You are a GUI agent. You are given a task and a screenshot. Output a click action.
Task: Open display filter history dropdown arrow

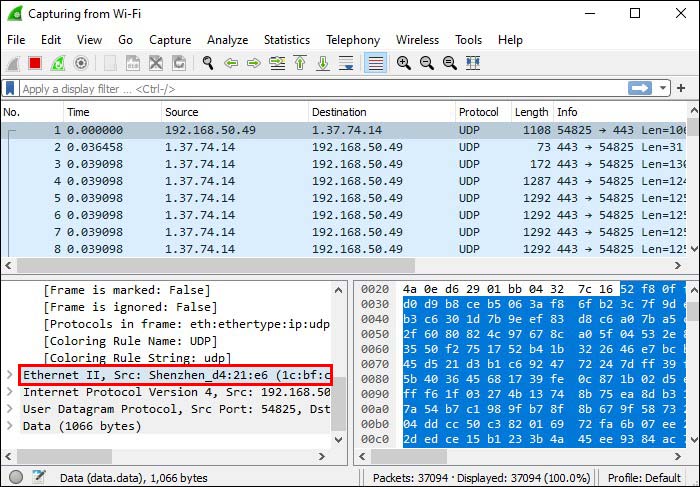coord(663,88)
